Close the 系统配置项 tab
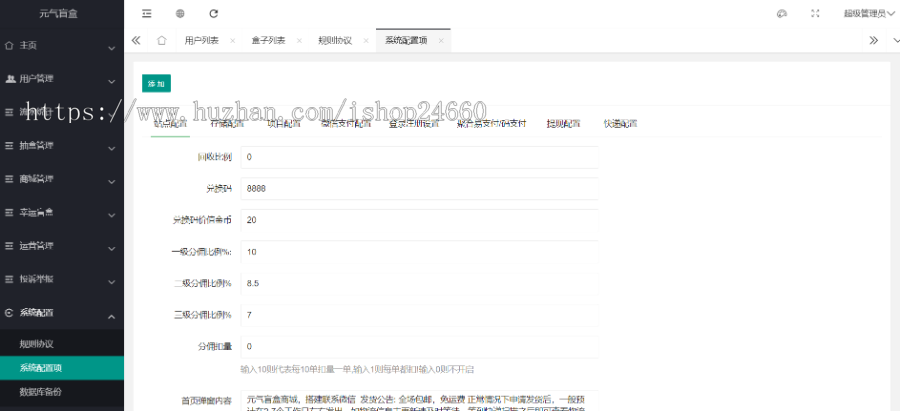Image resolution: width=900 pixels, height=411 pixels. point(441,41)
